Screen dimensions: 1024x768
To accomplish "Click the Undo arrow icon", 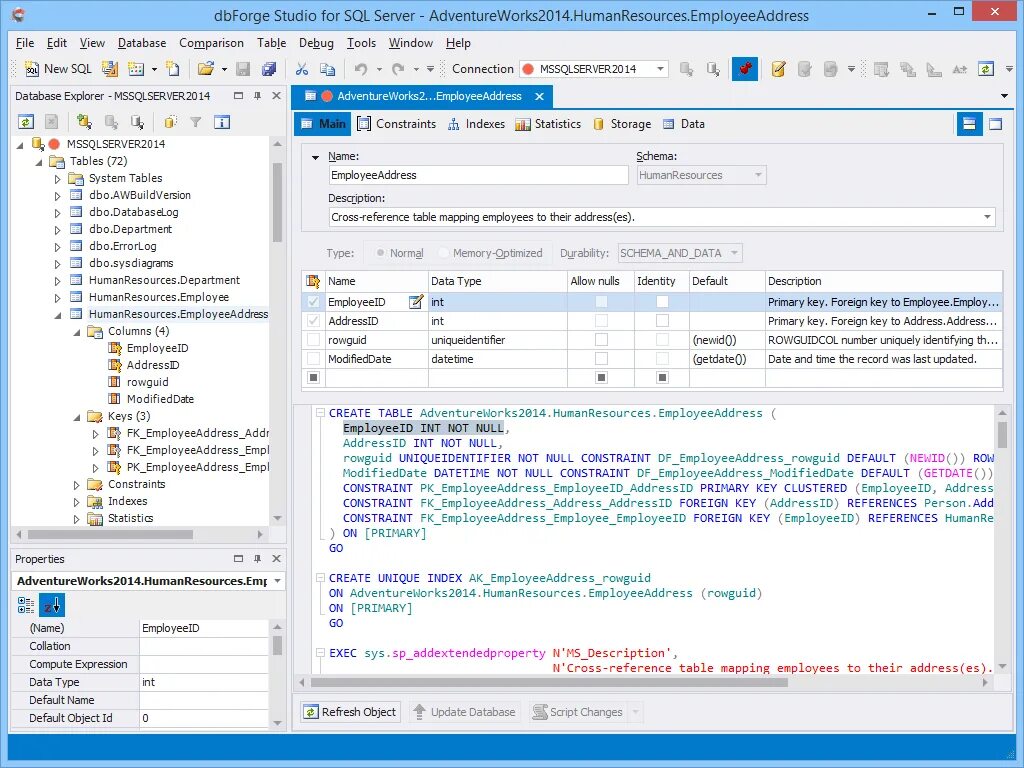I will click(360, 69).
